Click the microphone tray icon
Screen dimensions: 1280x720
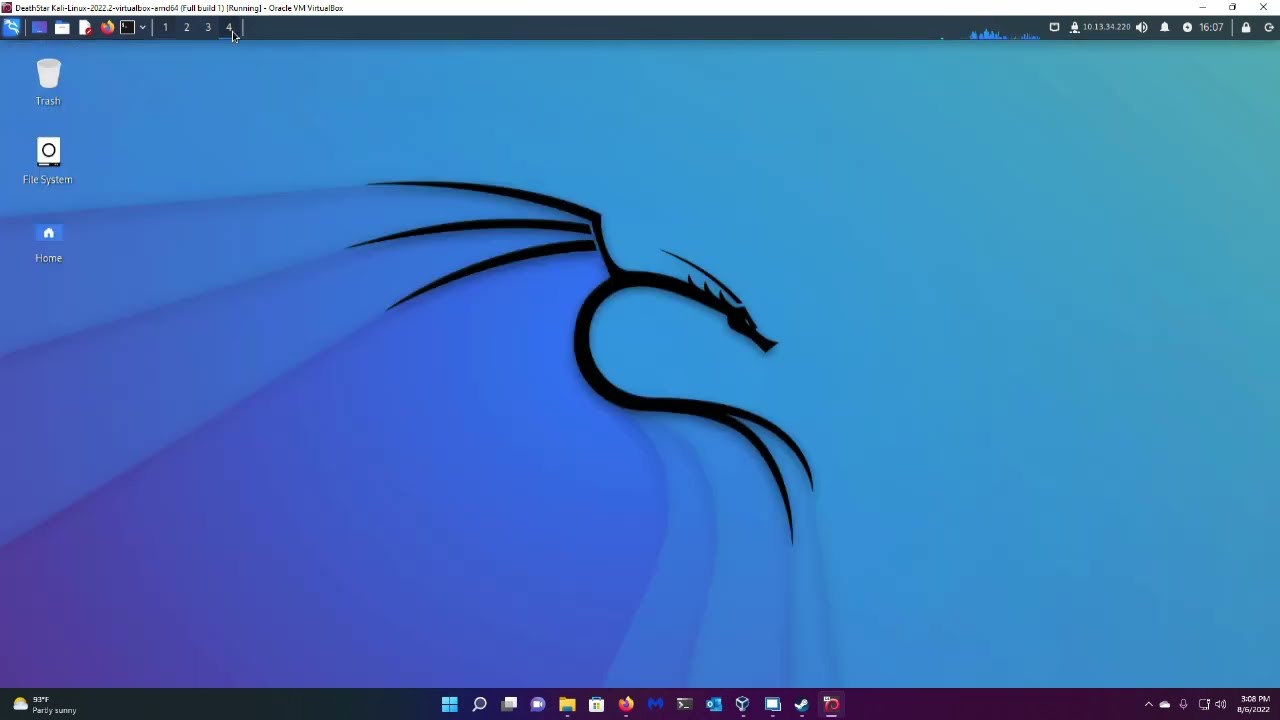click(1184, 705)
